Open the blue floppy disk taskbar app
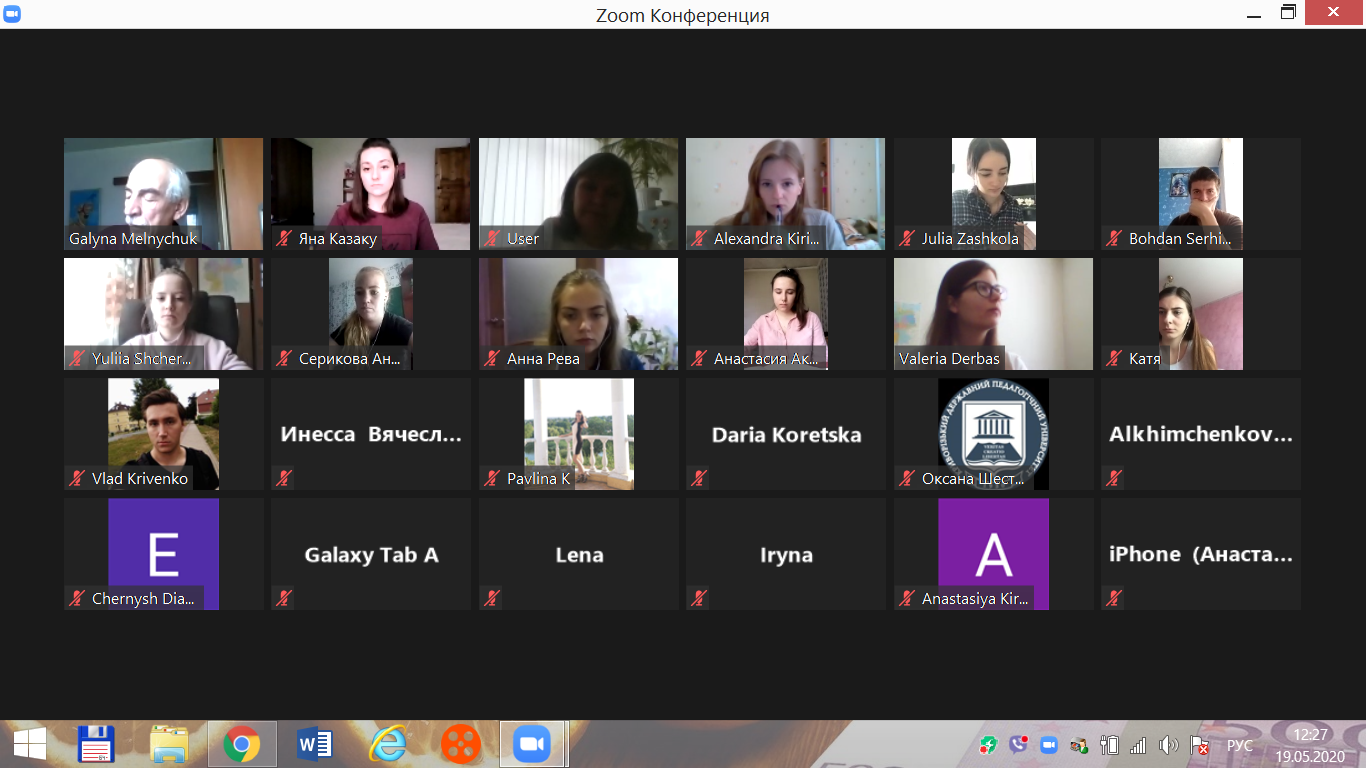 click(x=96, y=744)
